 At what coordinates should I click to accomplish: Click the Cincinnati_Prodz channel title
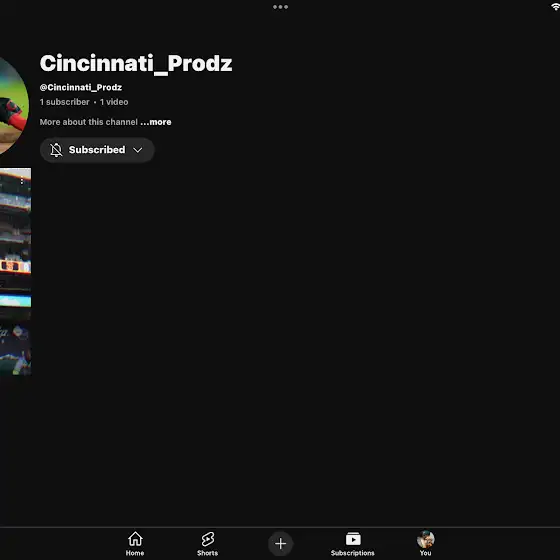136,64
